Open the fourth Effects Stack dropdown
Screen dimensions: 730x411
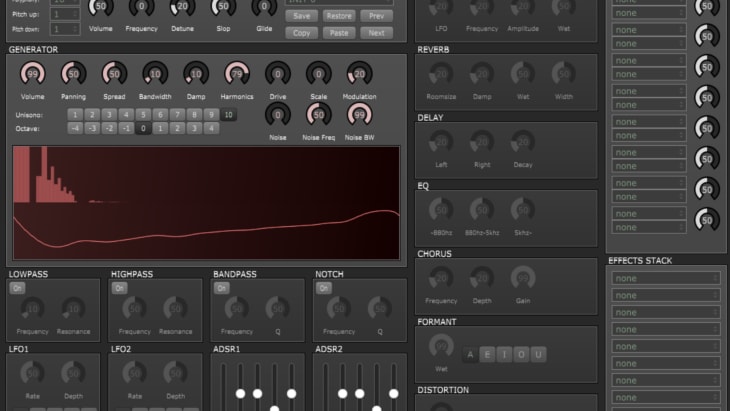[666, 330]
